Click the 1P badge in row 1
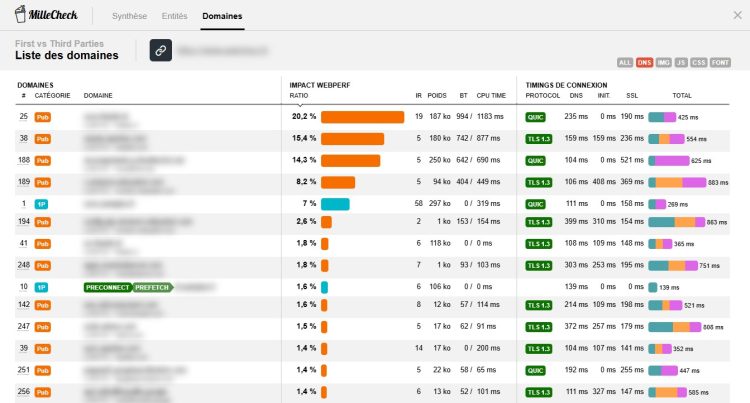 tap(41, 204)
